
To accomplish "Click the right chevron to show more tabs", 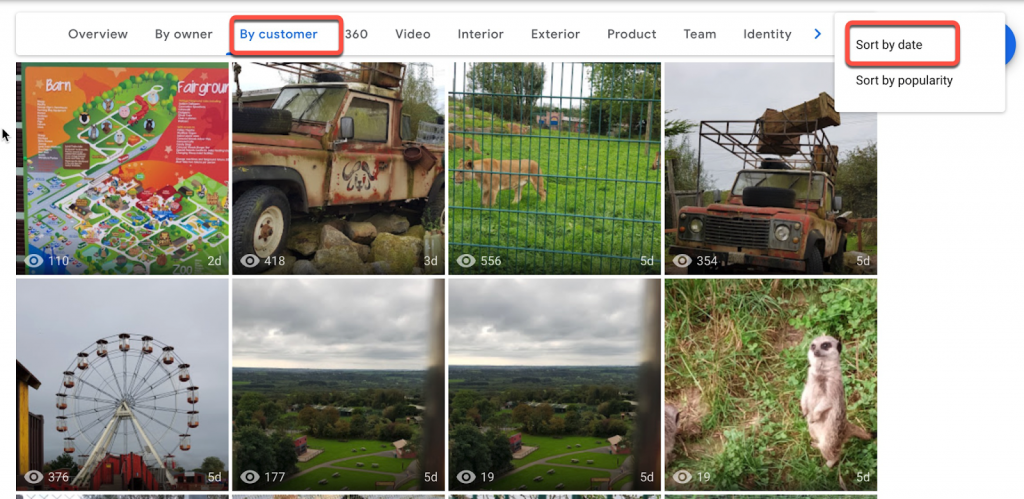I will [x=818, y=34].
